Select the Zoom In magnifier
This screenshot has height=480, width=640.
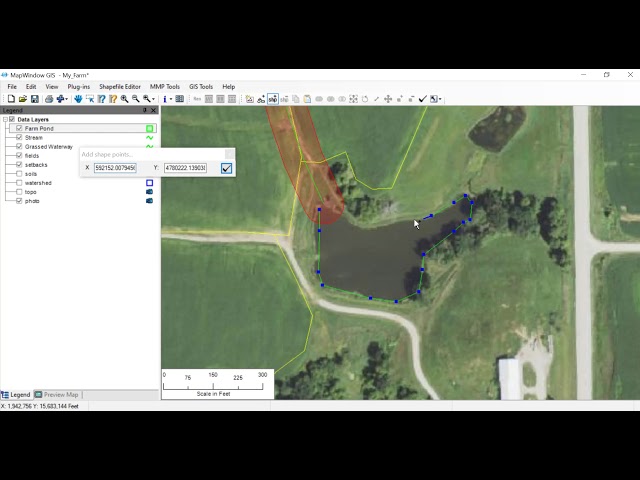(x=124, y=99)
